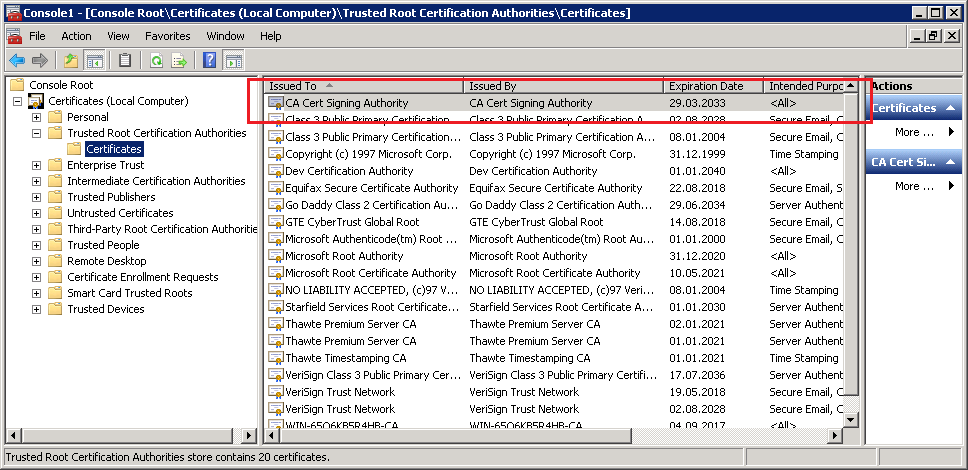Click the Export List toolbar icon

pyautogui.click(x=179, y=60)
